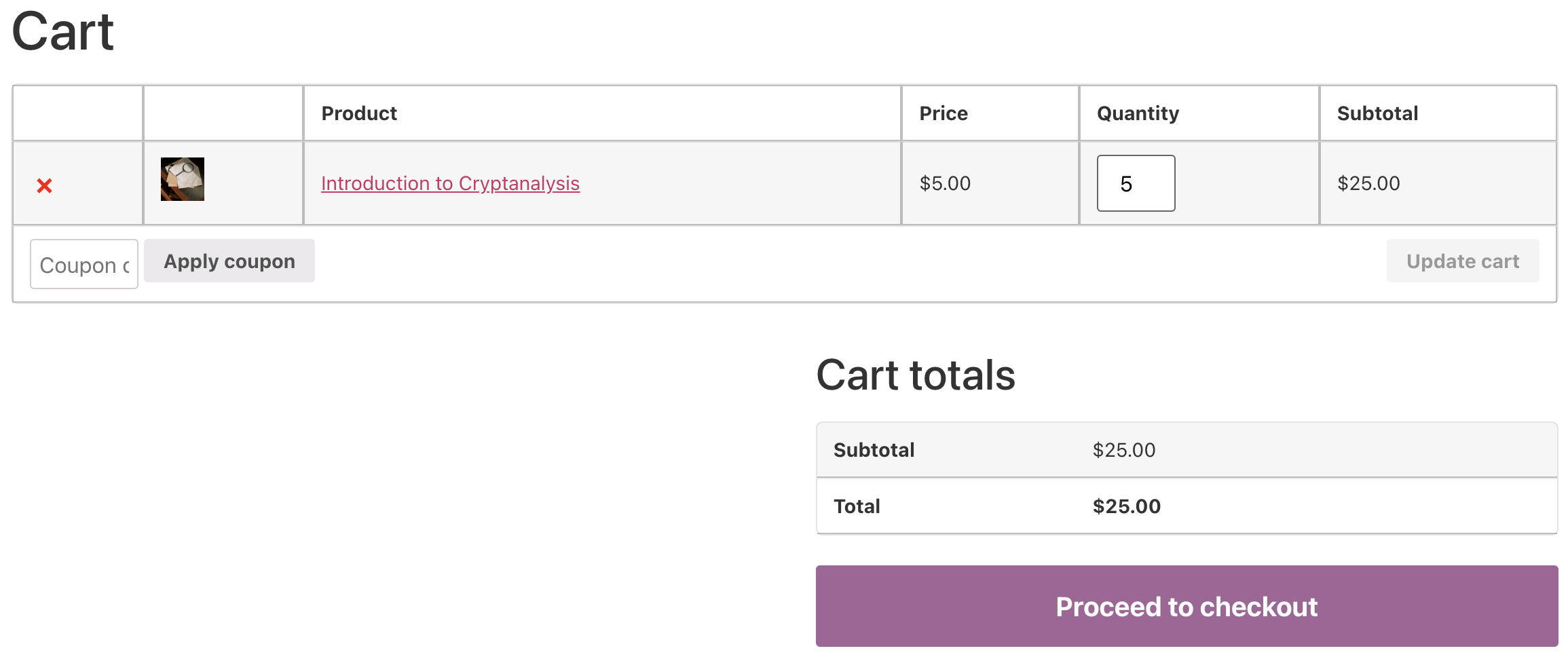Click the Cart totals heading
This screenshot has height=657, width=1568.
[x=917, y=374]
